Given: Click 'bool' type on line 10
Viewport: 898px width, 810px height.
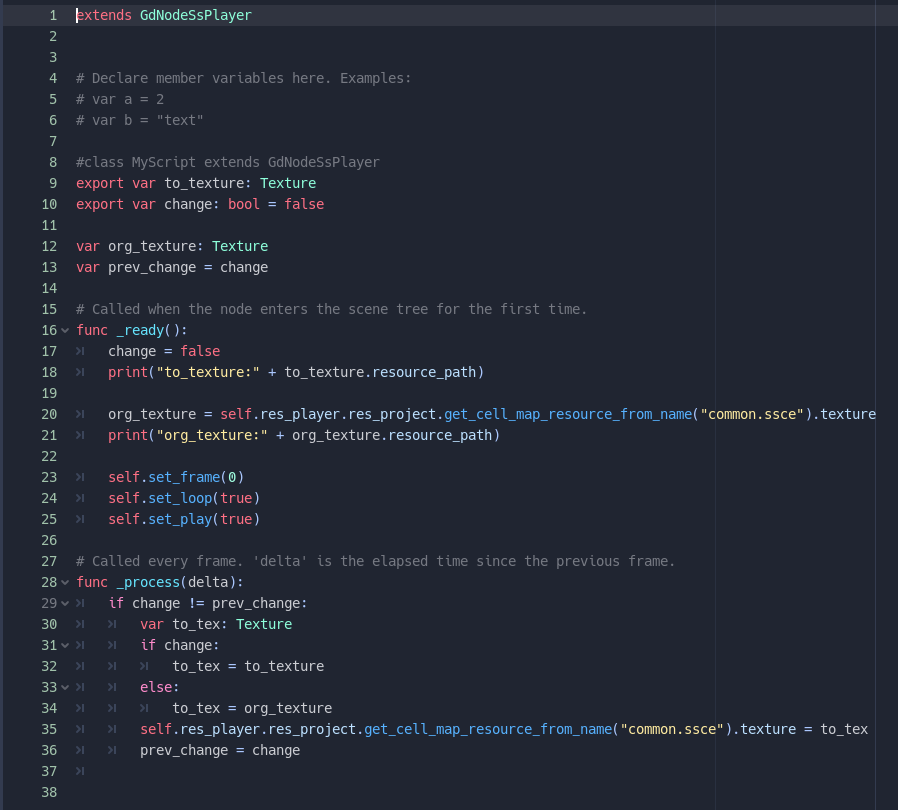Looking at the screenshot, I should (244, 205).
